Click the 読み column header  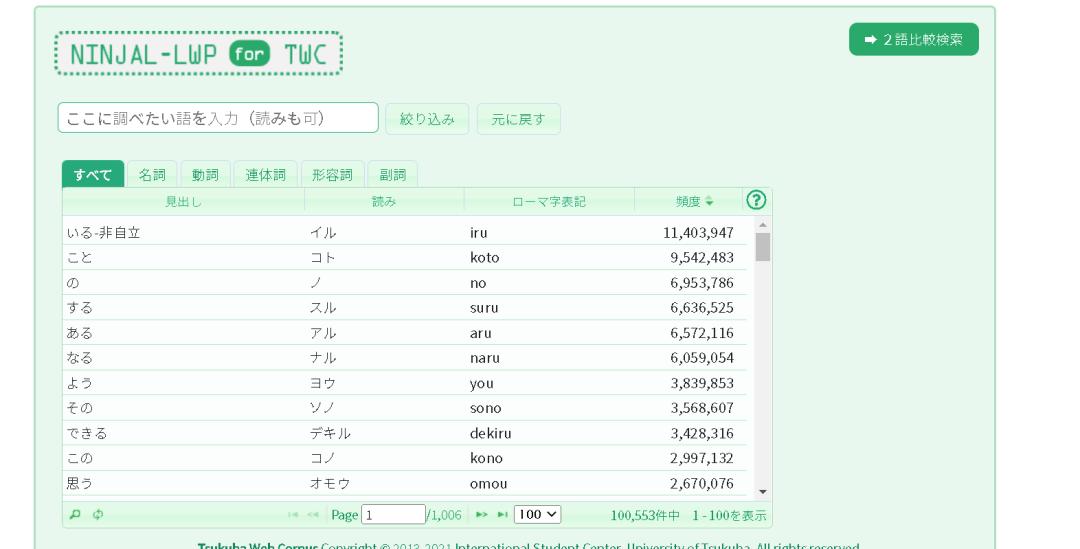384,201
